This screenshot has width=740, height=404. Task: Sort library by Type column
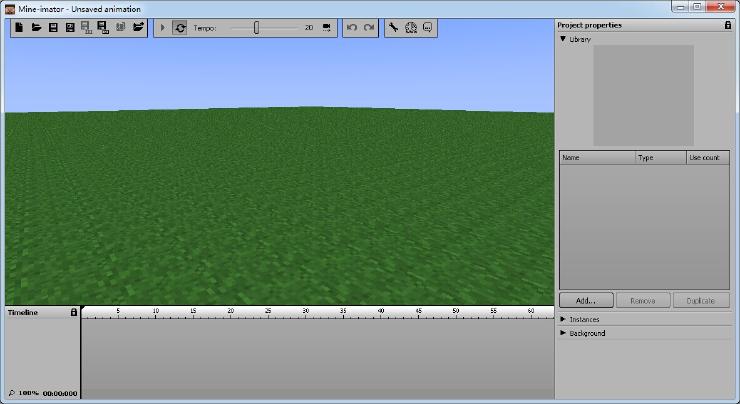click(x=661, y=158)
